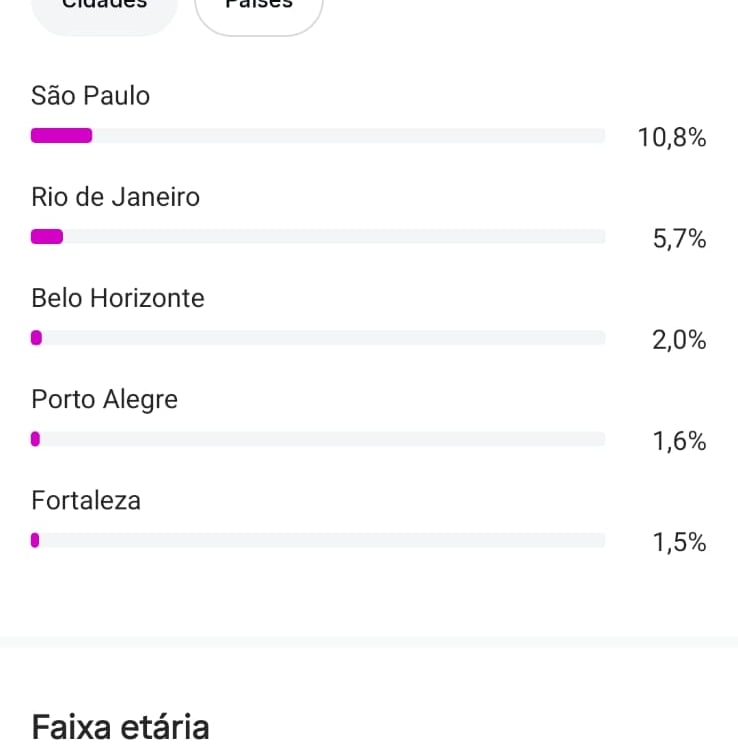Tap the 1,6% percentage value

pos(679,441)
